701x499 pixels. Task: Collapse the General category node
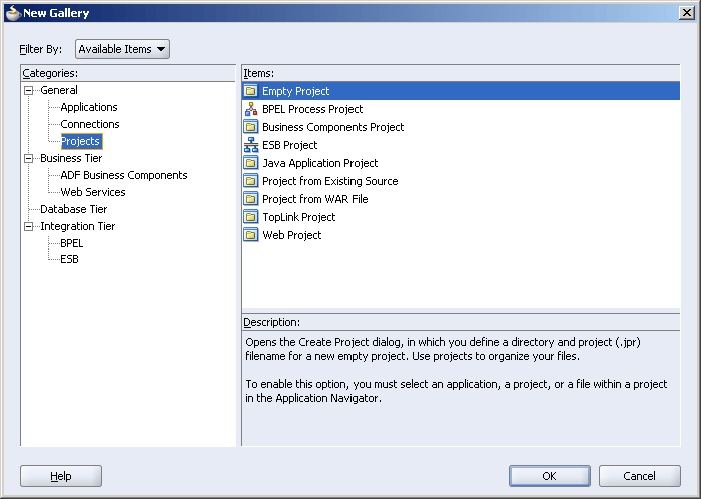click(x=29, y=90)
